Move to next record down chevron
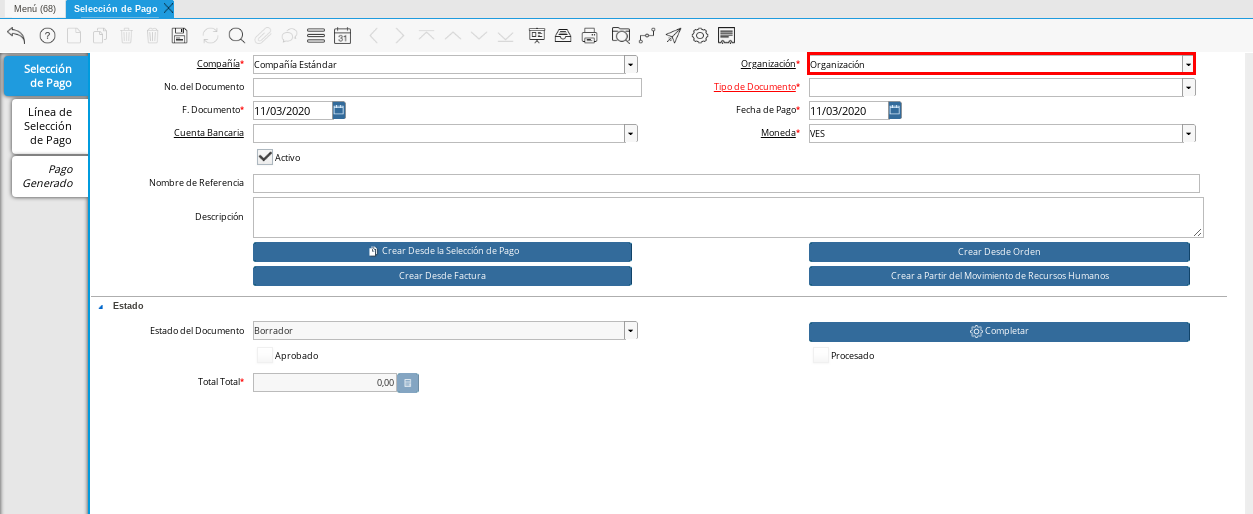Image resolution: width=1253 pixels, height=514 pixels. (479, 35)
